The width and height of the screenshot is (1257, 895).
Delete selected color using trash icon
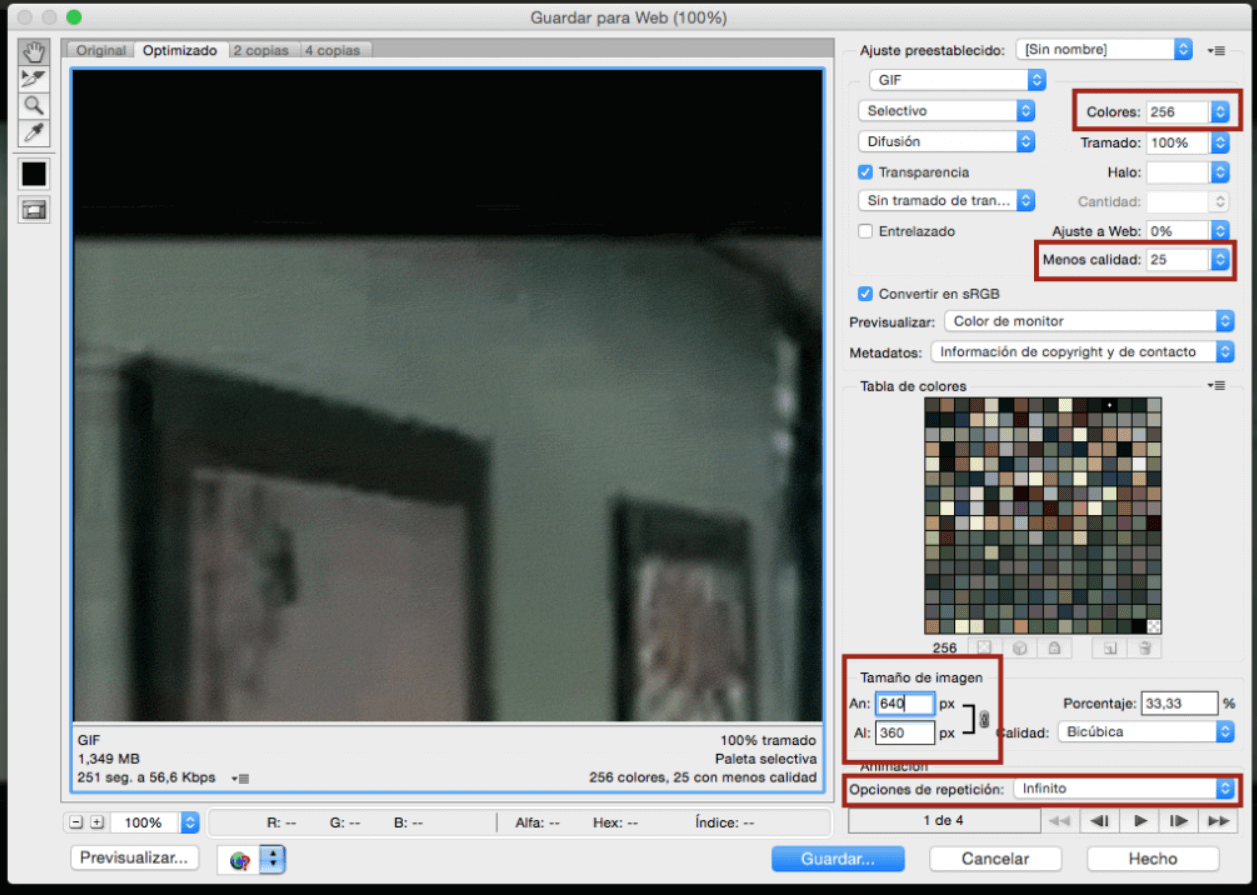(1145, 648)
